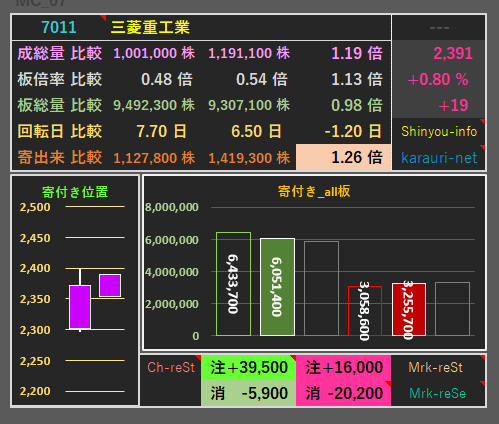Click the 寄付き_all板 chart title
499x424 pixels.
tap(314, 191)
